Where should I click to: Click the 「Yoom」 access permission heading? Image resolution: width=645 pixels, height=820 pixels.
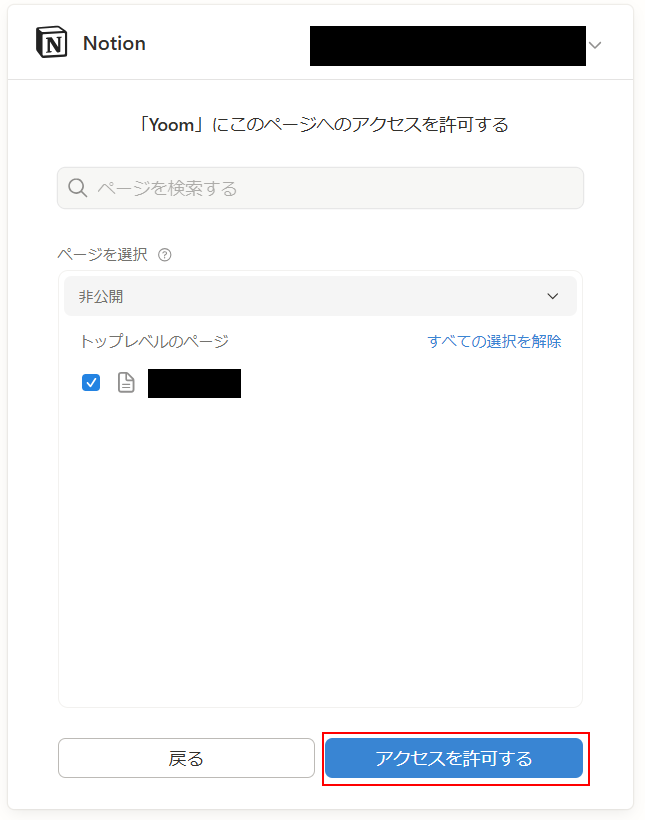click(323, 125)
